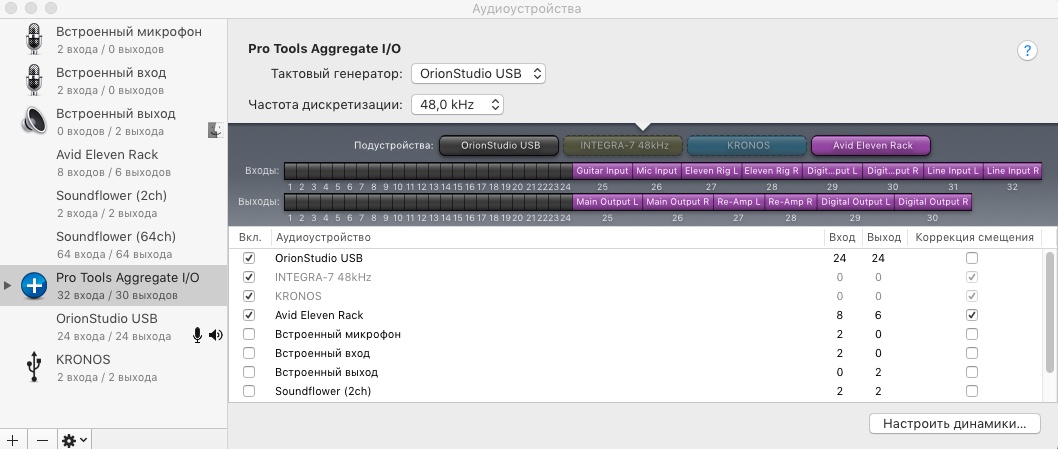Click the Встроенный выход speaker icon

point(34,122)
